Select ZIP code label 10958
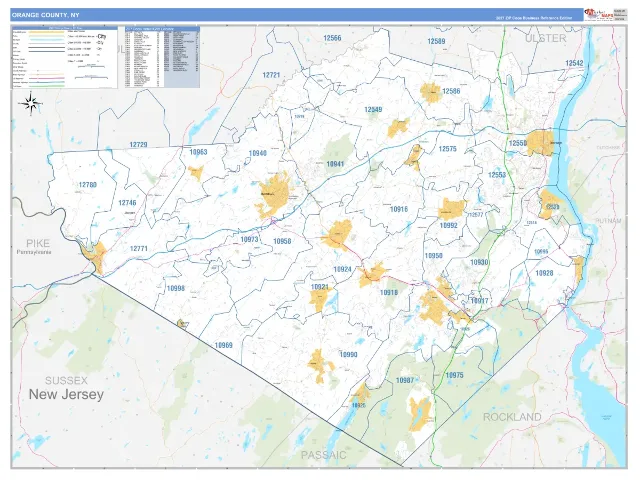 (282, 241)
